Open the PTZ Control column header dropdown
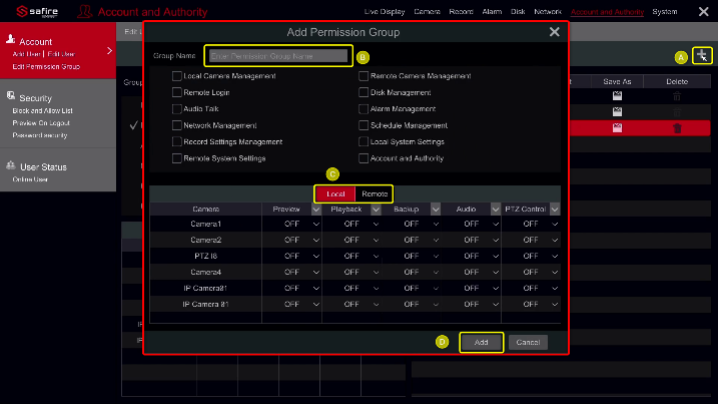718x404 pixels. pos(554,209)
